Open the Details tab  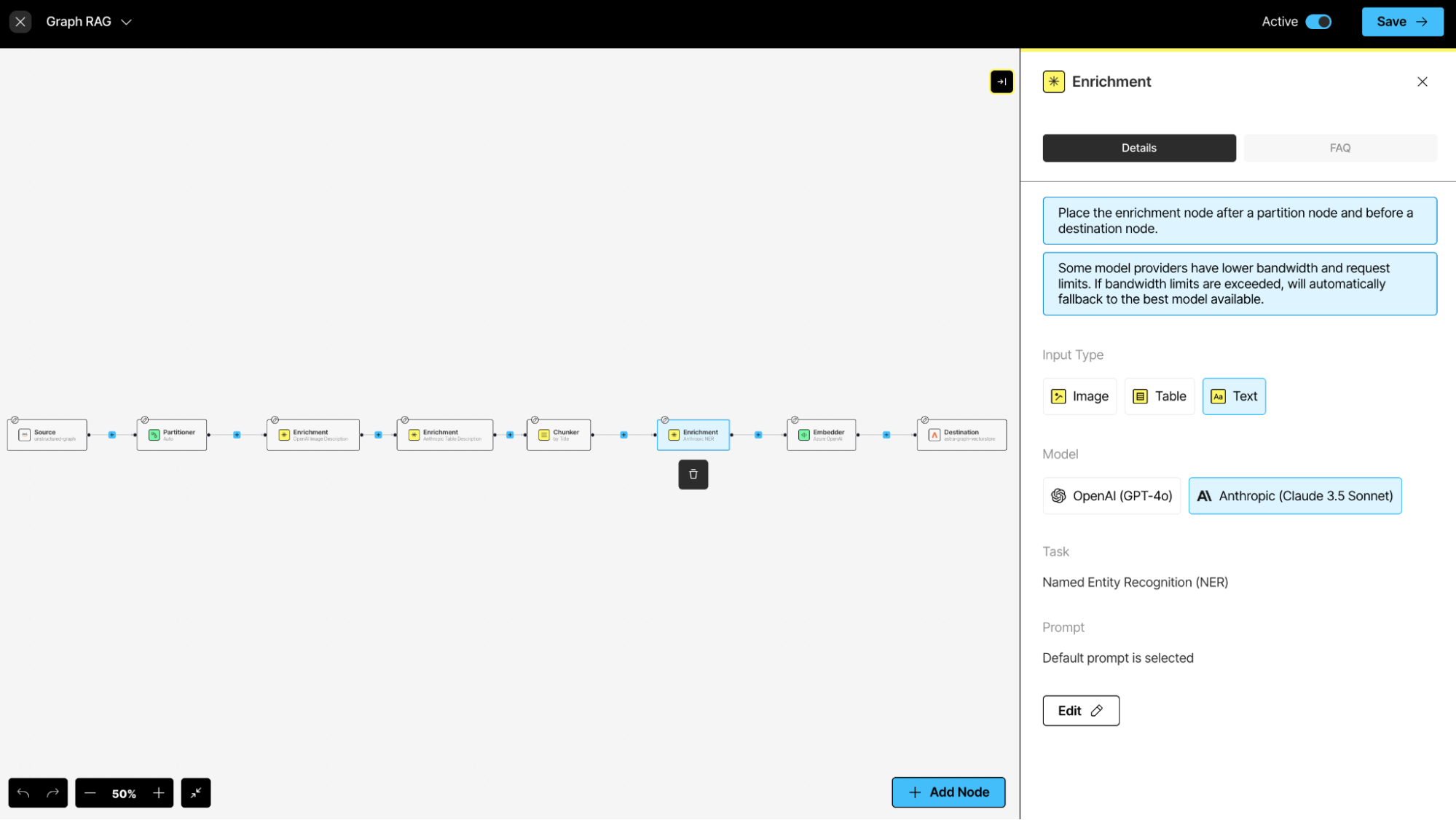point(1138,148)
